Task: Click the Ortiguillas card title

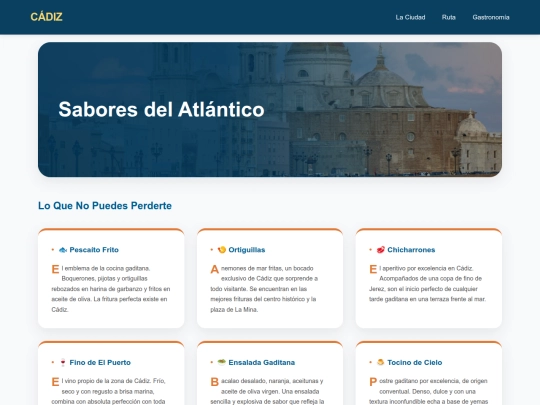Action: click(247, 250)
